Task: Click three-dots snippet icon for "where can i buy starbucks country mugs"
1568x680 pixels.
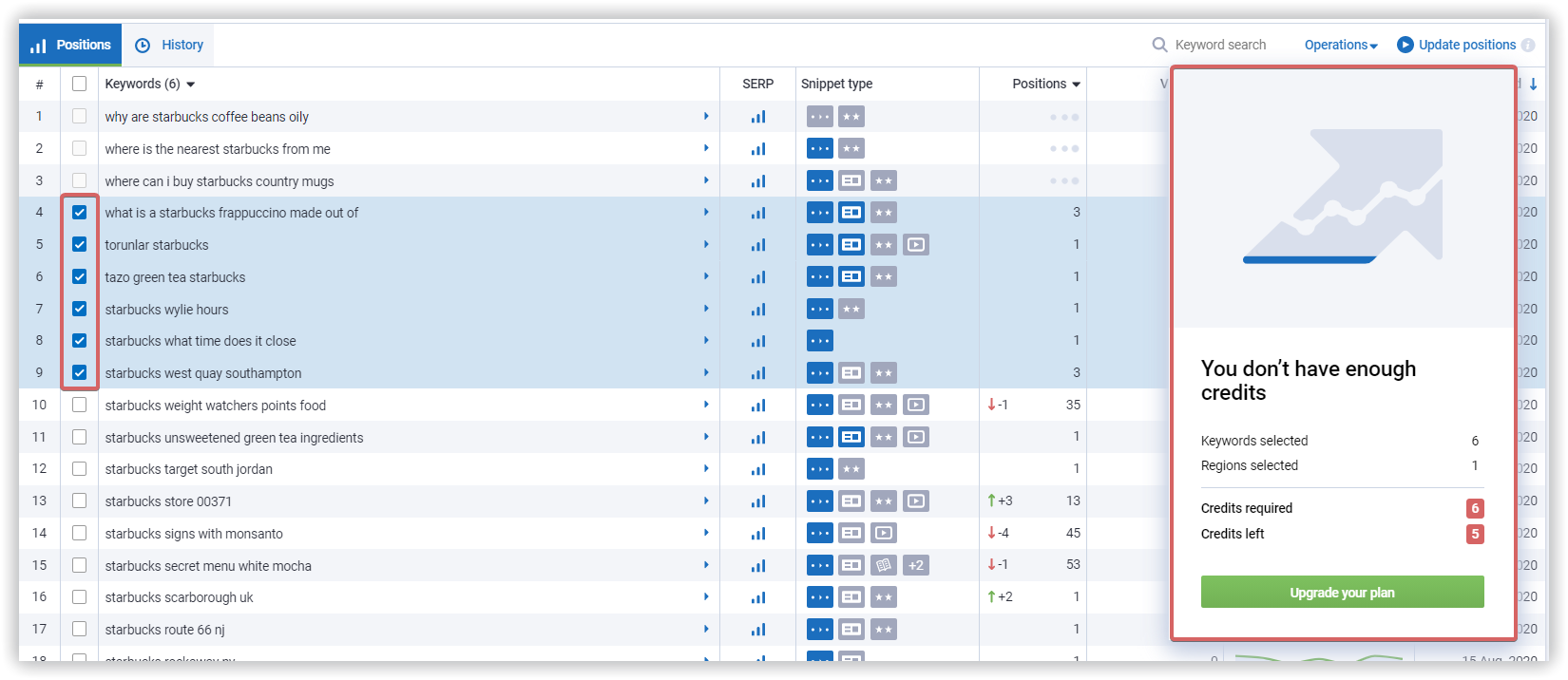Action: [820, 180]
